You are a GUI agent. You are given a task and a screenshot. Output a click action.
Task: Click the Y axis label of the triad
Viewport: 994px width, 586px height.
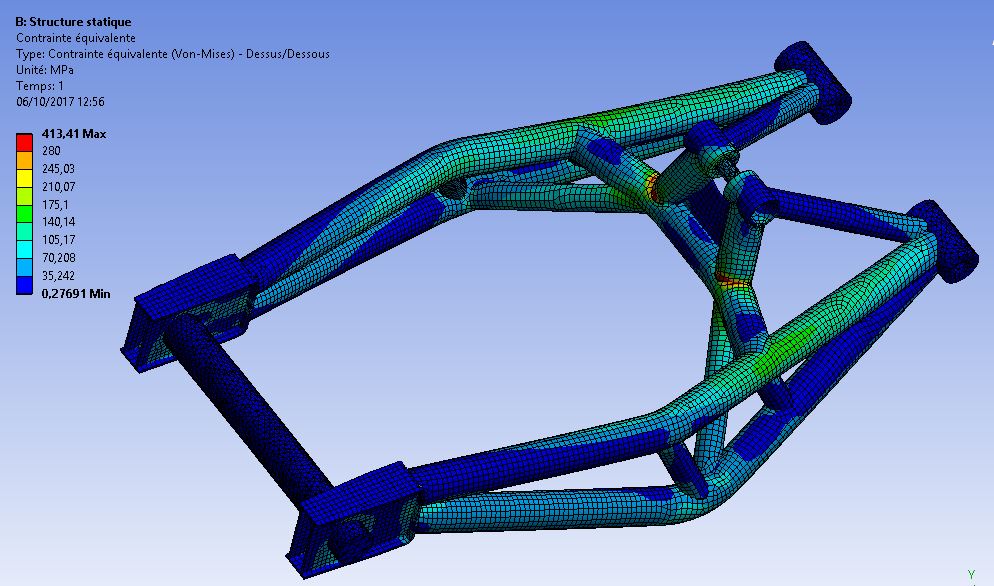pyautogui.click(x=971, y=575)
